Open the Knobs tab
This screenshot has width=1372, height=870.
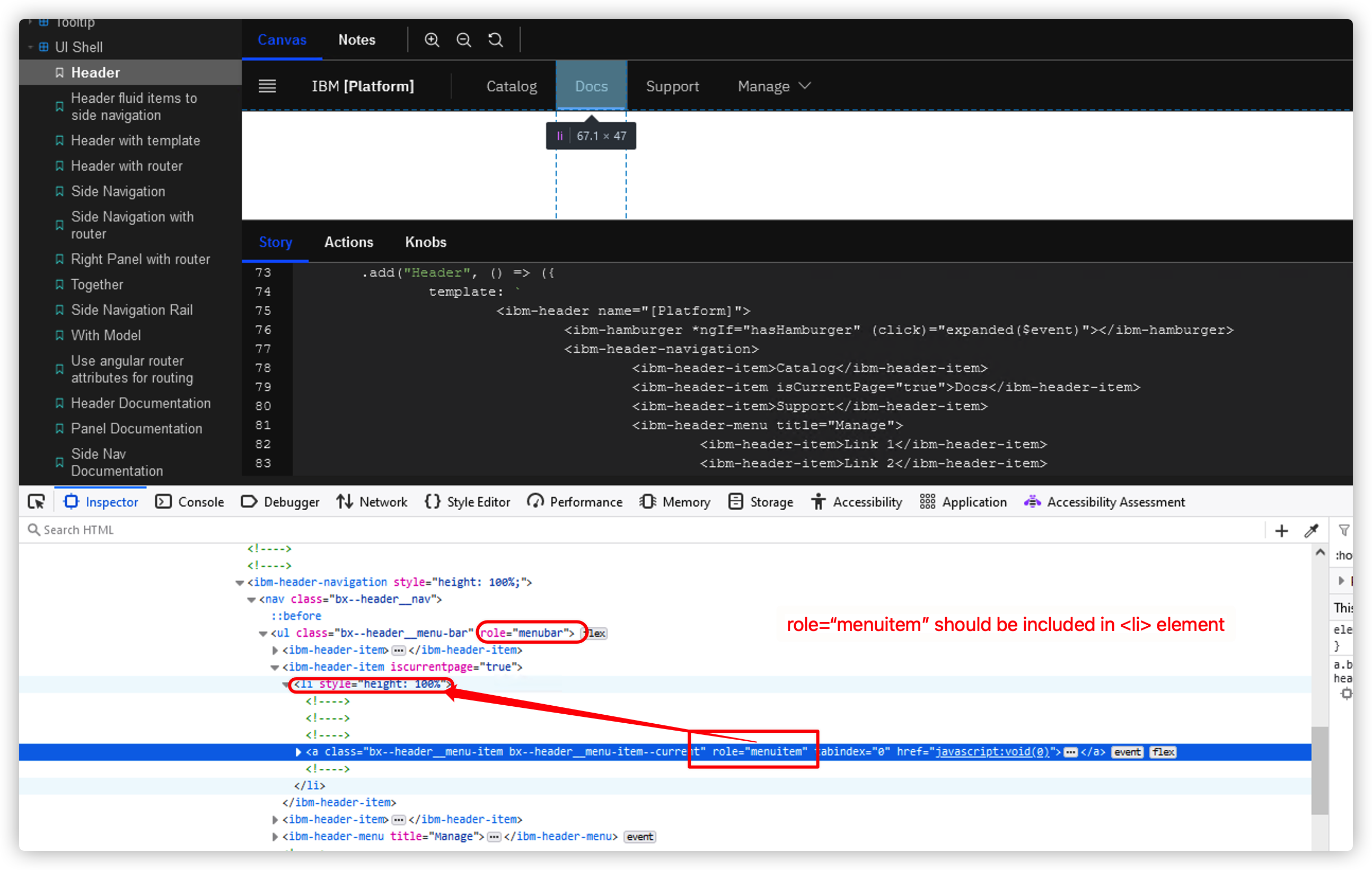pyautogui.click(x=426, y=242)
